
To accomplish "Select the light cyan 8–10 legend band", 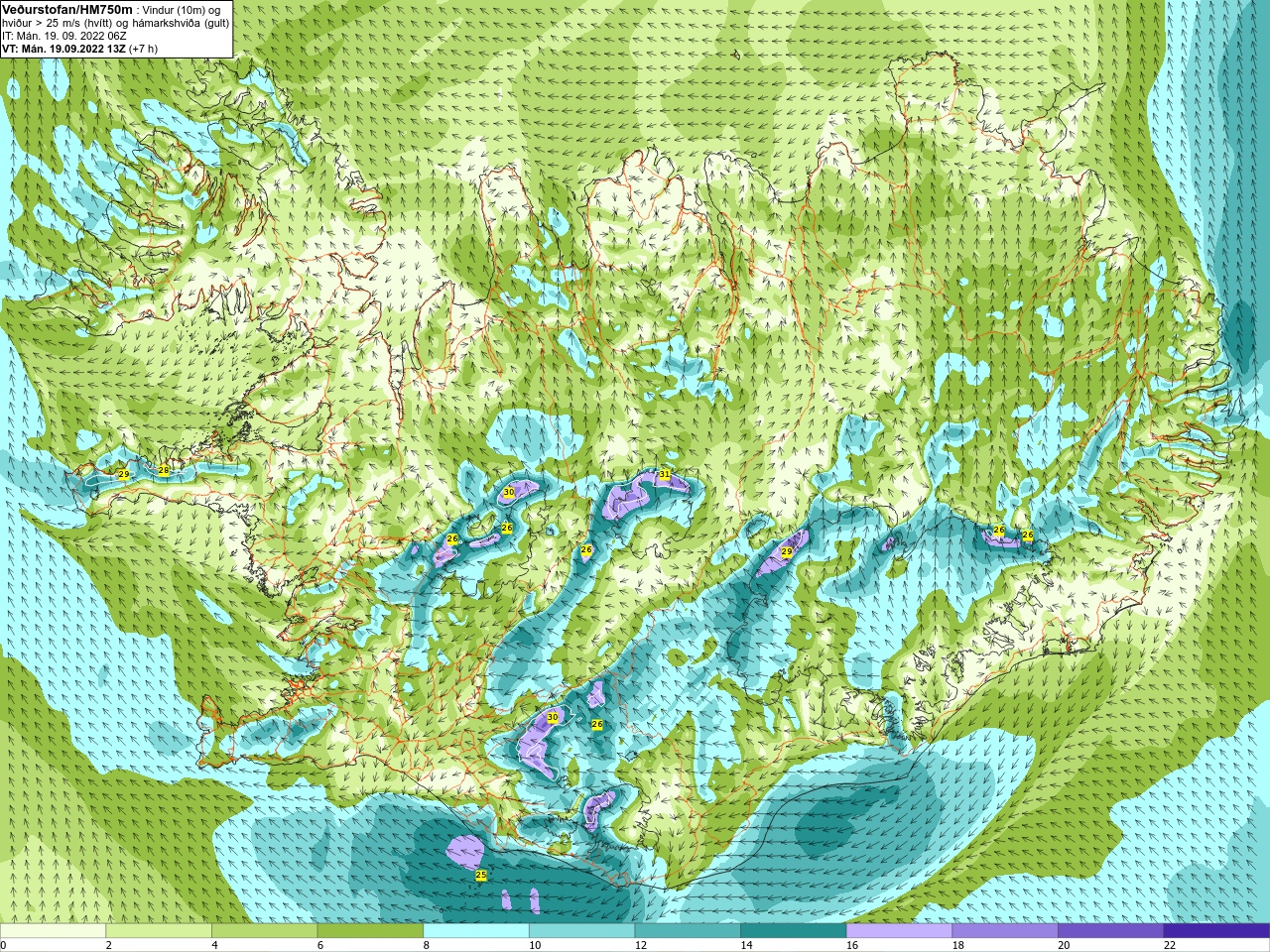I will pyautogui.click(x=476, y=931).
